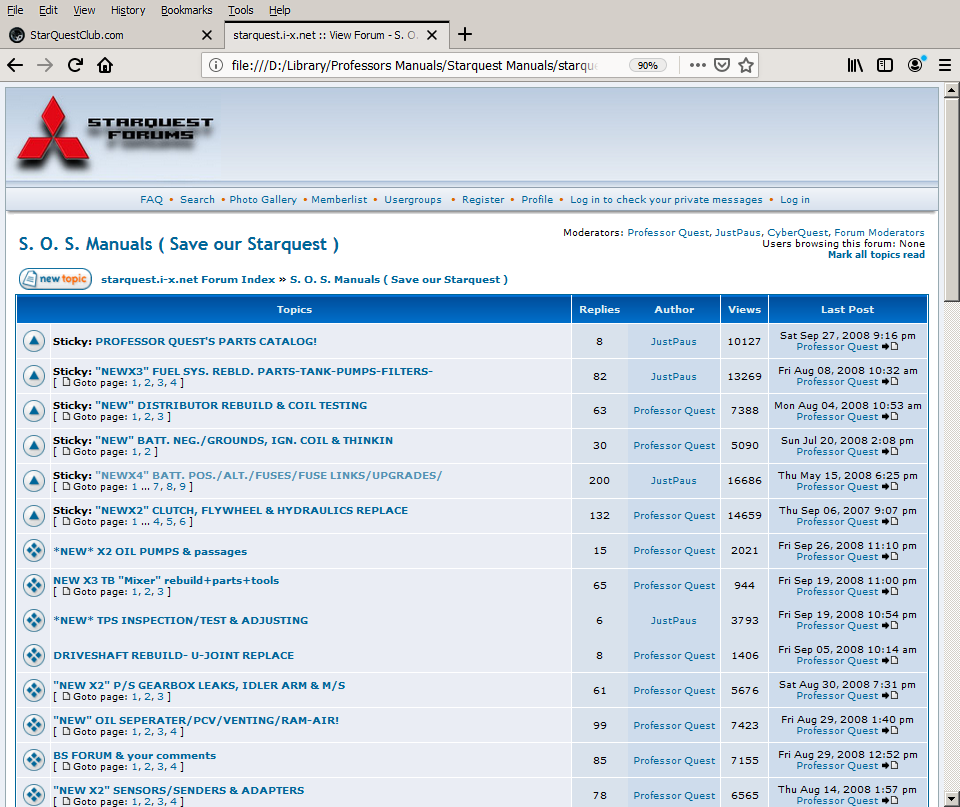Open the Tools menu

[241, 10]
